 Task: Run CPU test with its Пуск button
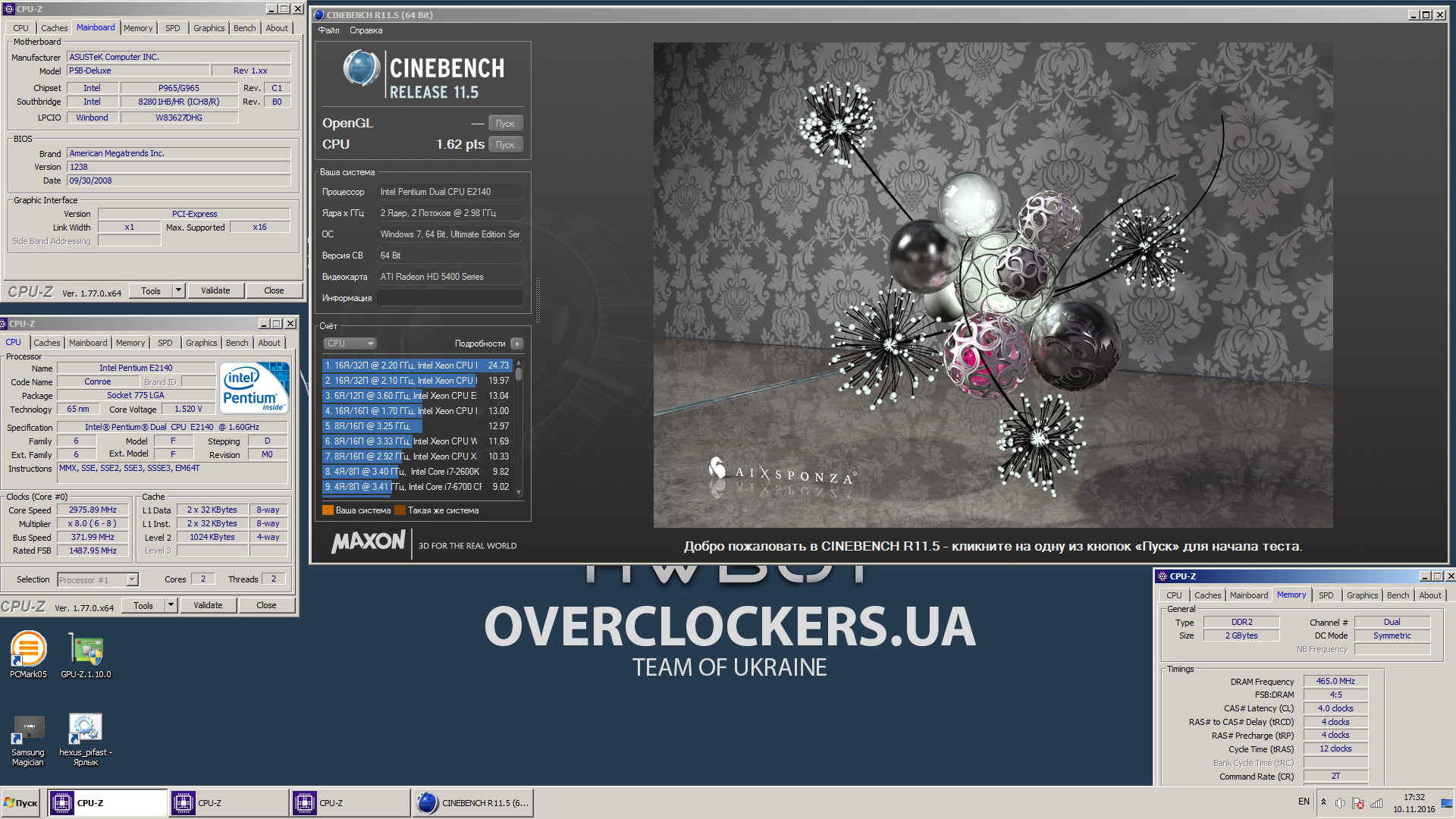pyautogui.click(x=505, y=145)
